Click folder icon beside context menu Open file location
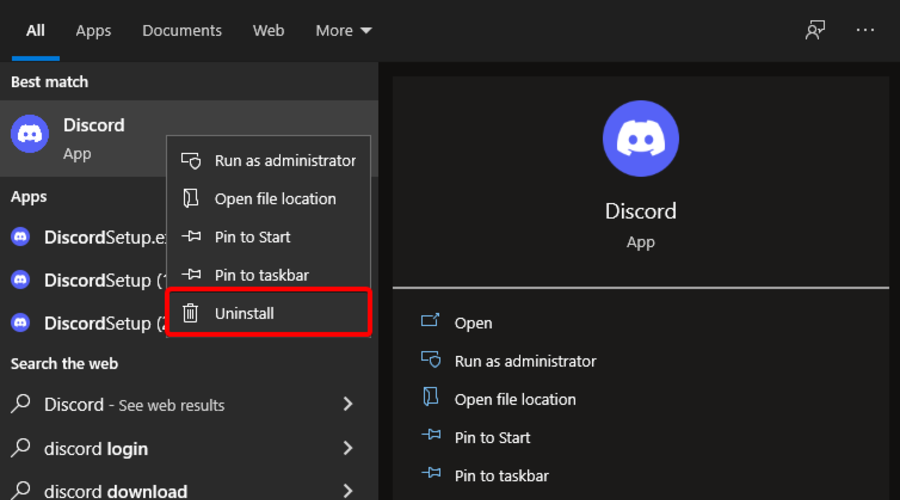The width and height of the screenshot is (900, 500). [190, 199]
